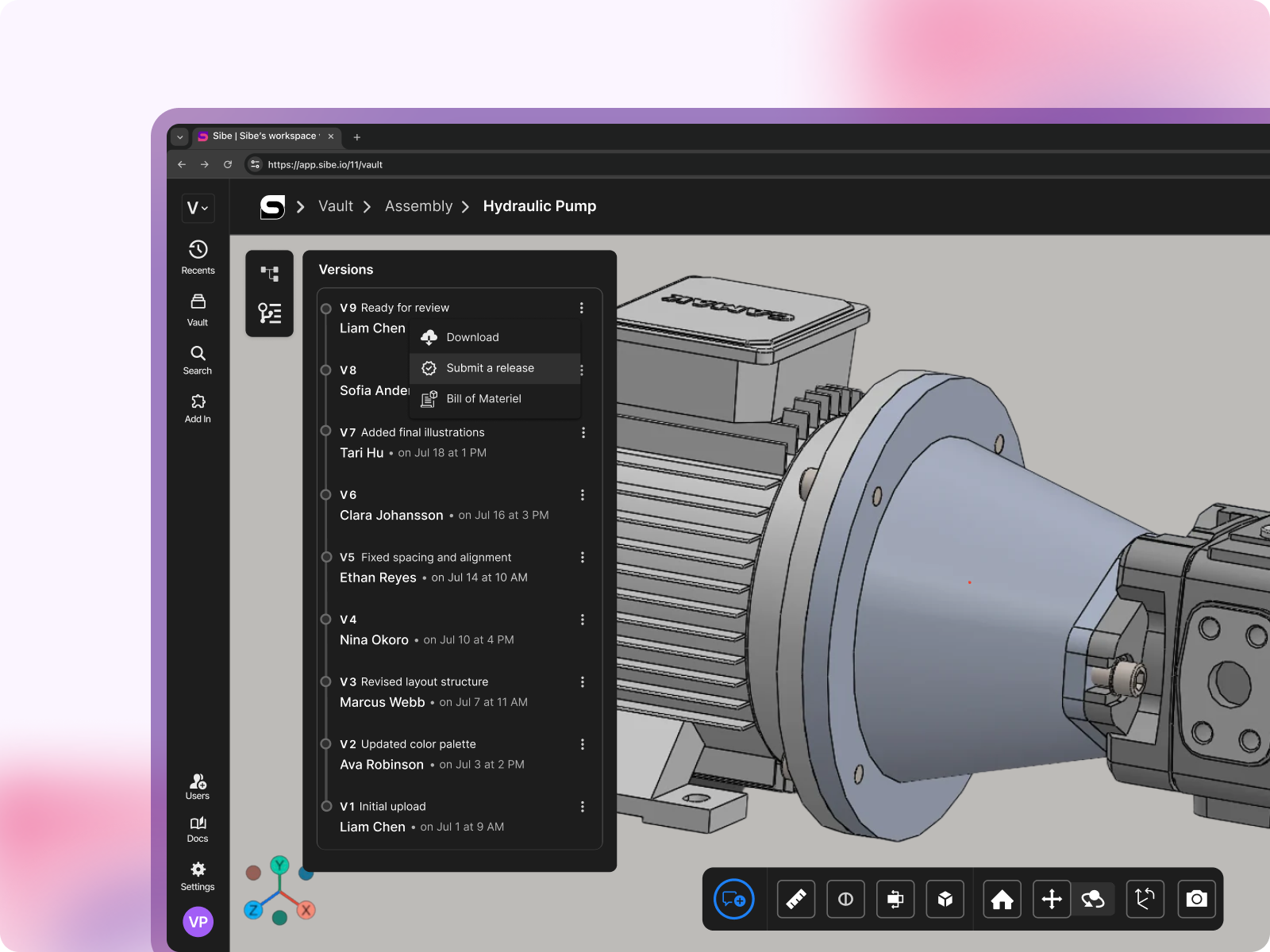Open the V8 version options menu

[583, 370]
